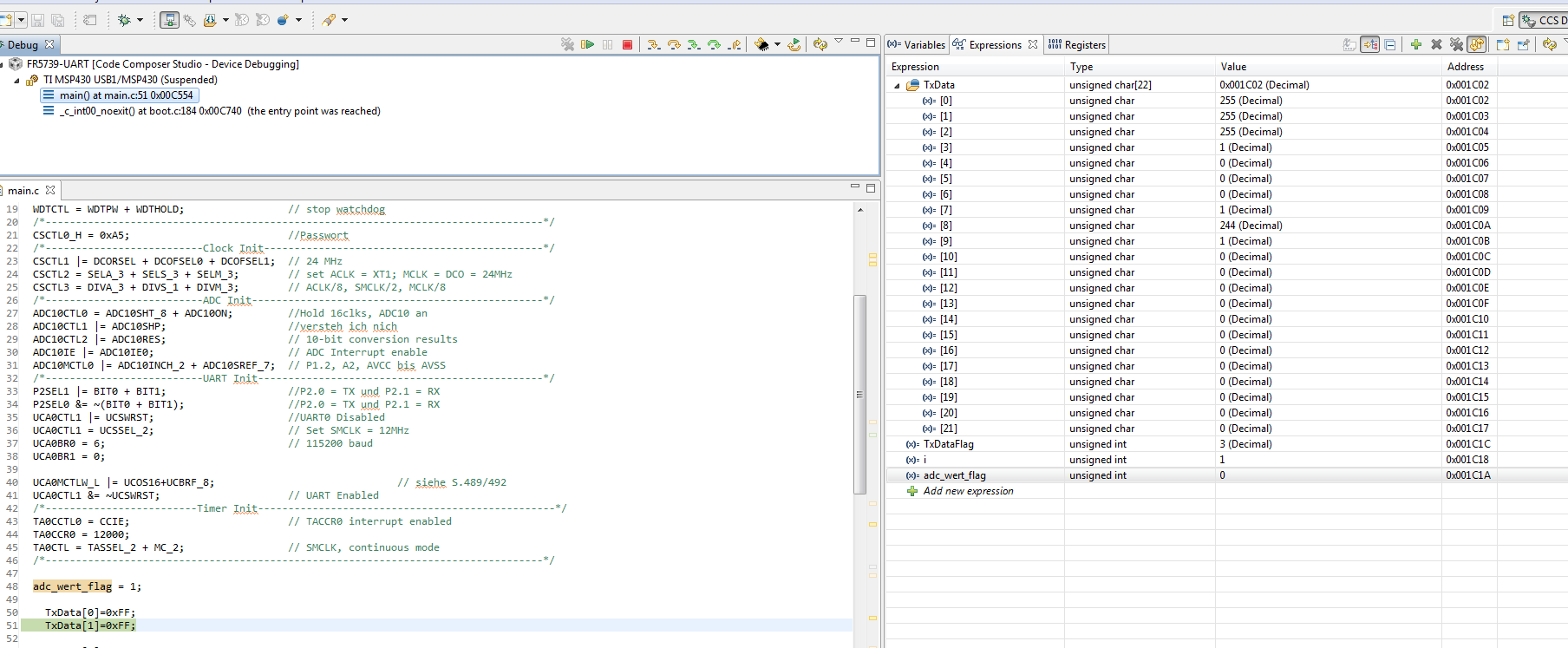
Task: Click the Expression column header
Action: point(976,67)
